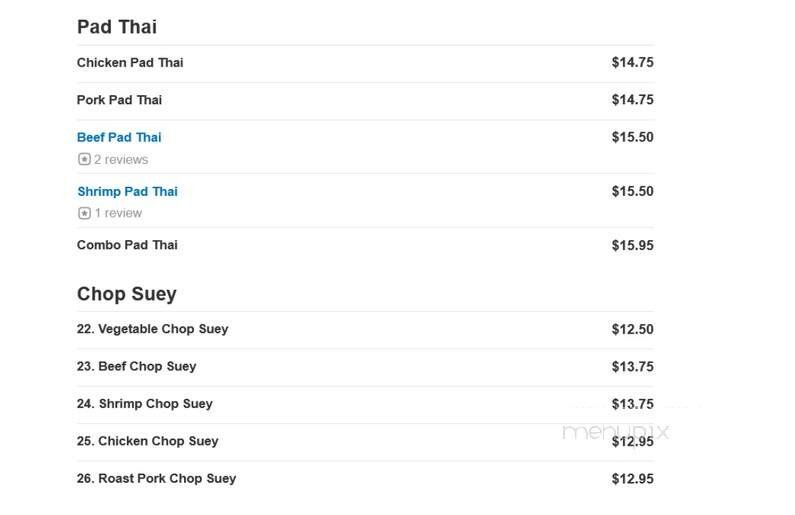
Task: Open the Shrimp Pad Thai link
Action: (x=127, y=191)
